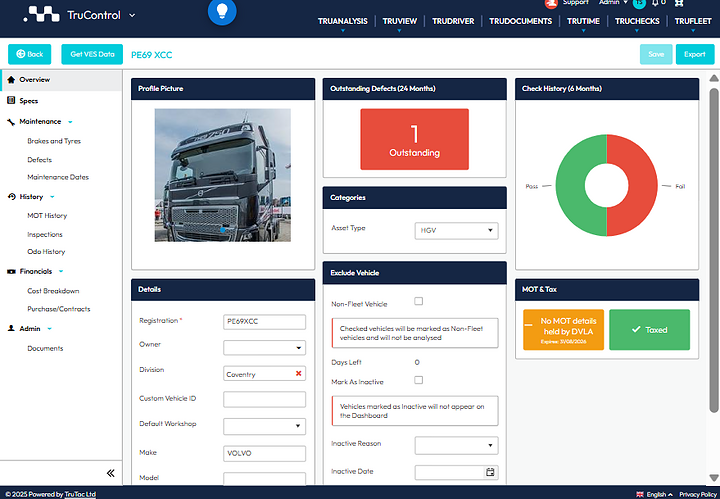720x499 pixels.
Task: Open the Asset Type HGV dropdown
Action: coord(456,230)
